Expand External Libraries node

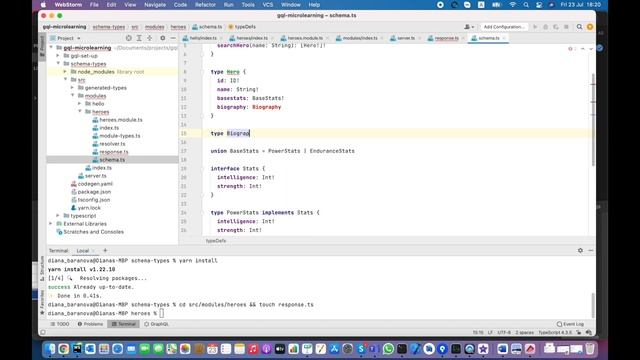(51, 224)
